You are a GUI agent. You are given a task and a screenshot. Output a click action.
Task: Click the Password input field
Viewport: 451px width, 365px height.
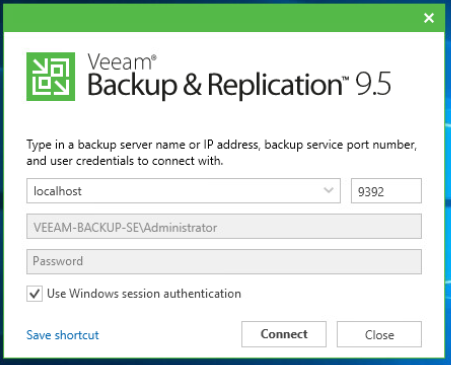224,262
